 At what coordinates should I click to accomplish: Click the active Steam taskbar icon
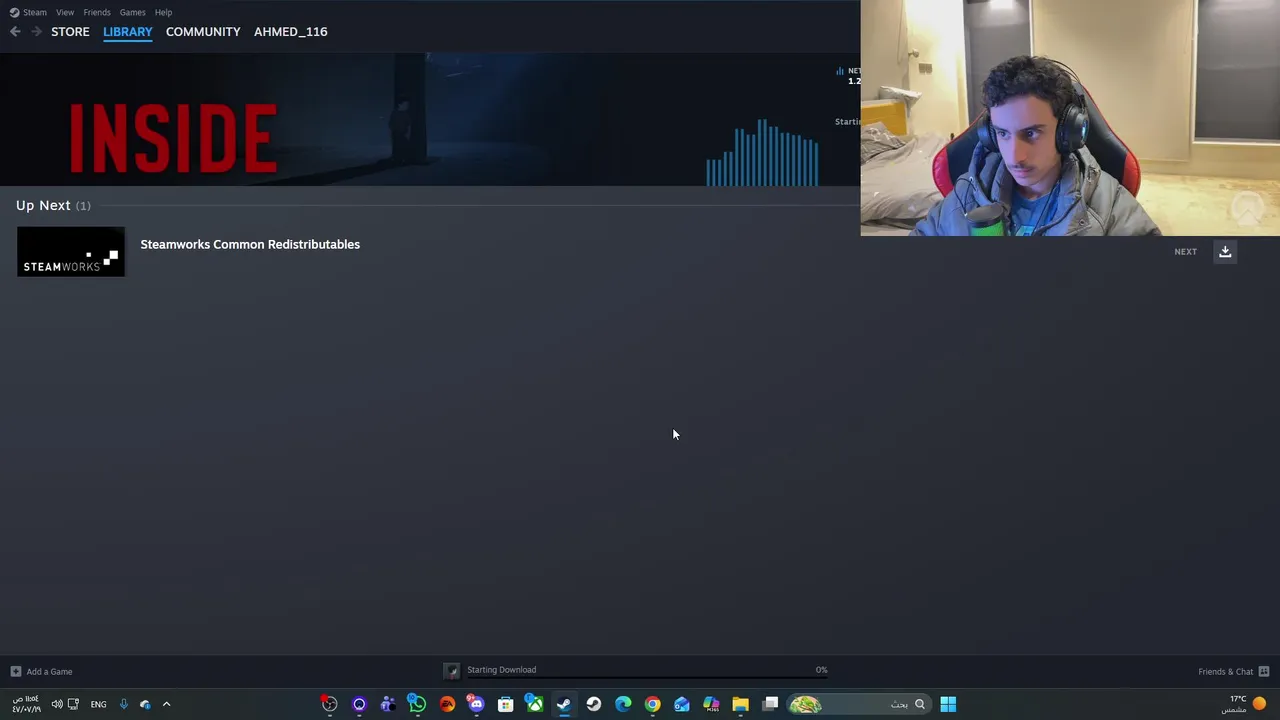tap(564, 704)
